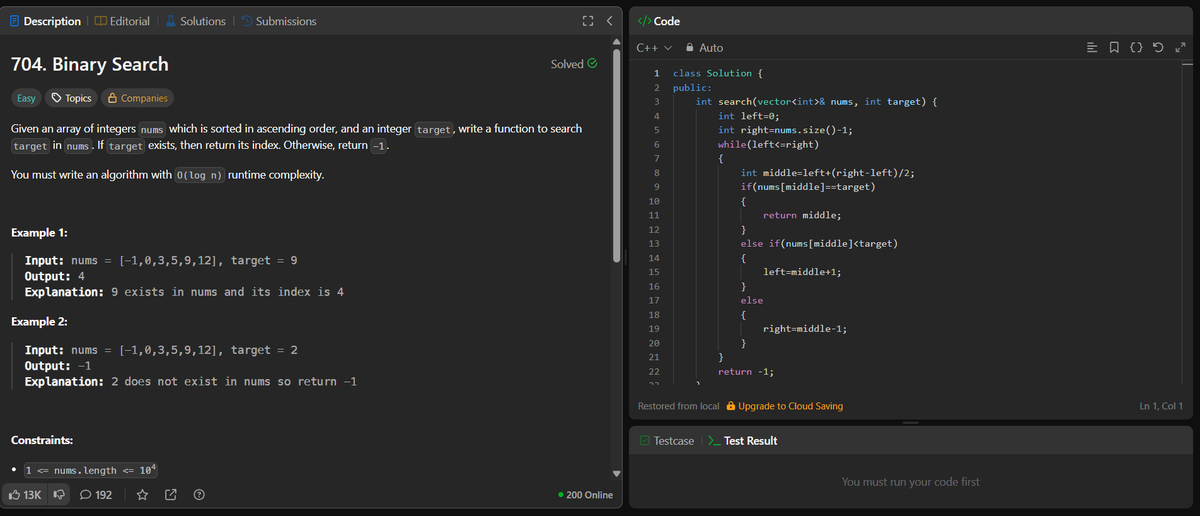Screen dimensions: 1200x516
Task: Like the problem with thumbs-up 13K
Action: click(25, 495)
